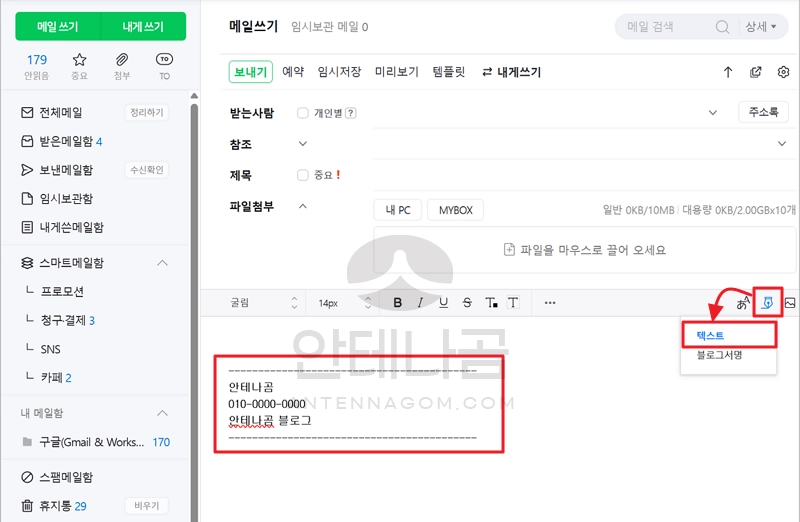
Task: Expand 참조 cc options chevron
Action: (x=303, y=144)
